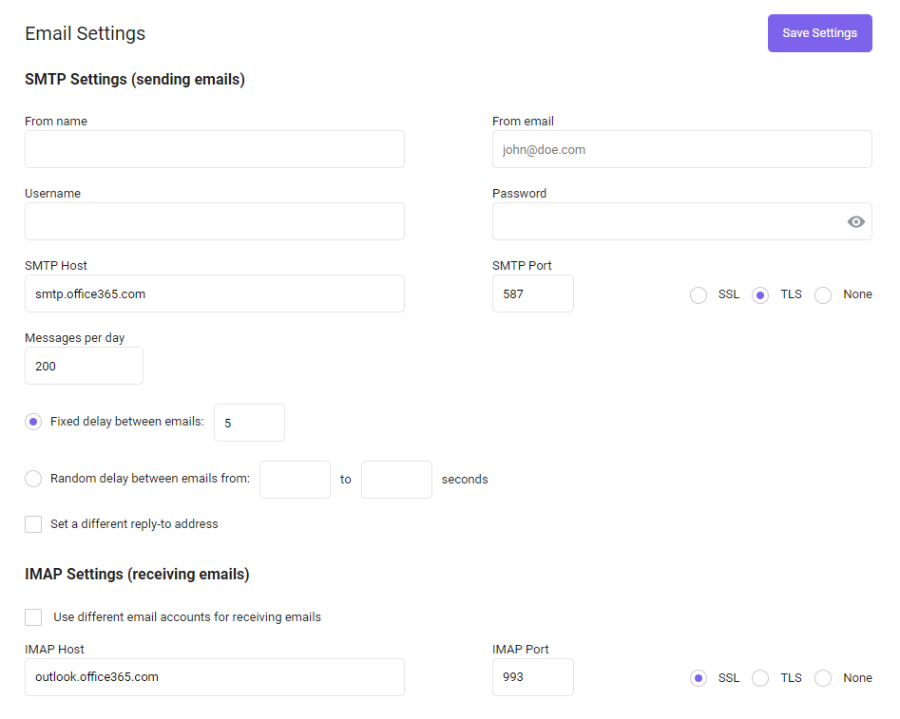Image resolution: width=900 pixels, height=719 pixels.
Task: Choose None for IMAP encryption
Action: click(x=823, y=678)
